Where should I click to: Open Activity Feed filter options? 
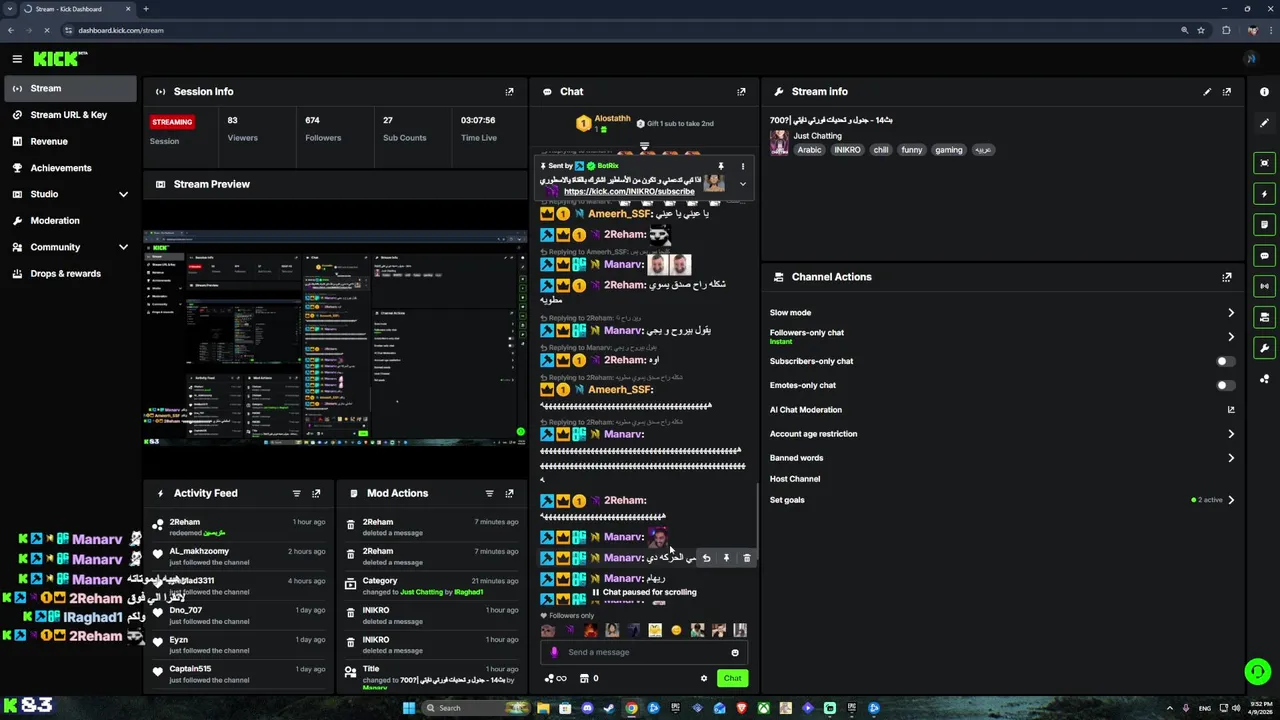click(296, 493)
